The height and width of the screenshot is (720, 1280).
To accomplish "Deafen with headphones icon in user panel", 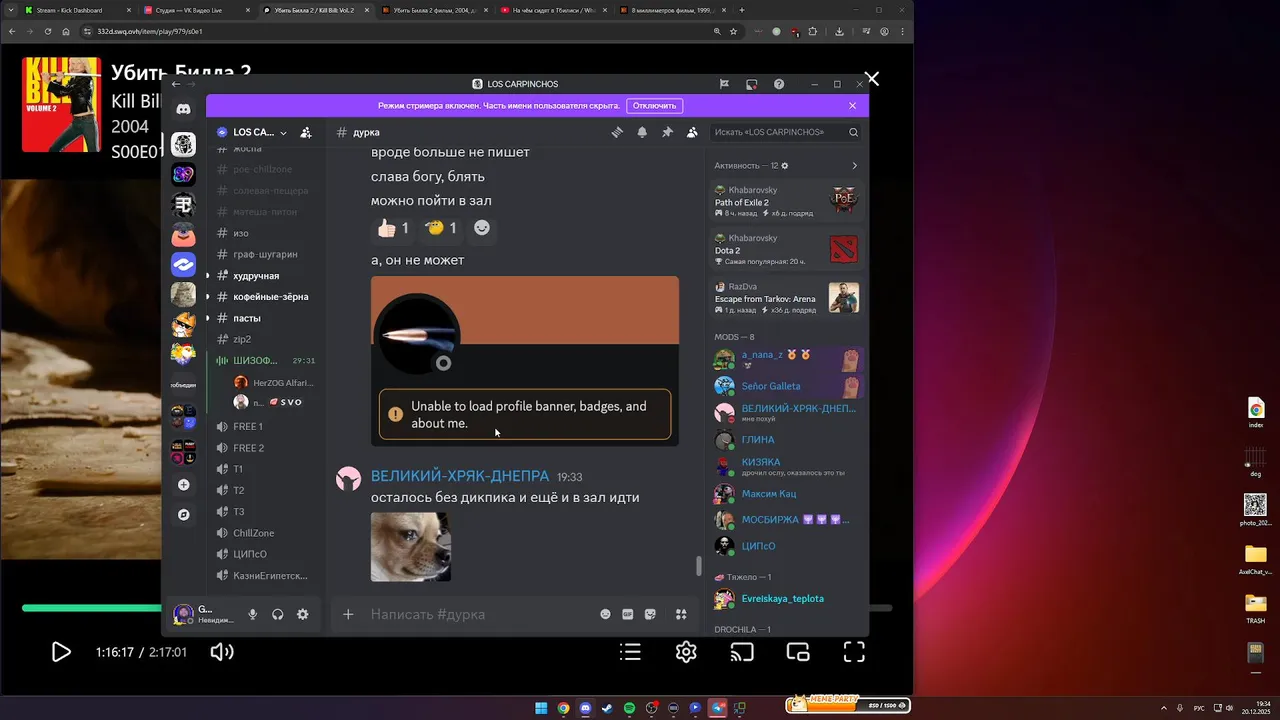I will point(278,614).
